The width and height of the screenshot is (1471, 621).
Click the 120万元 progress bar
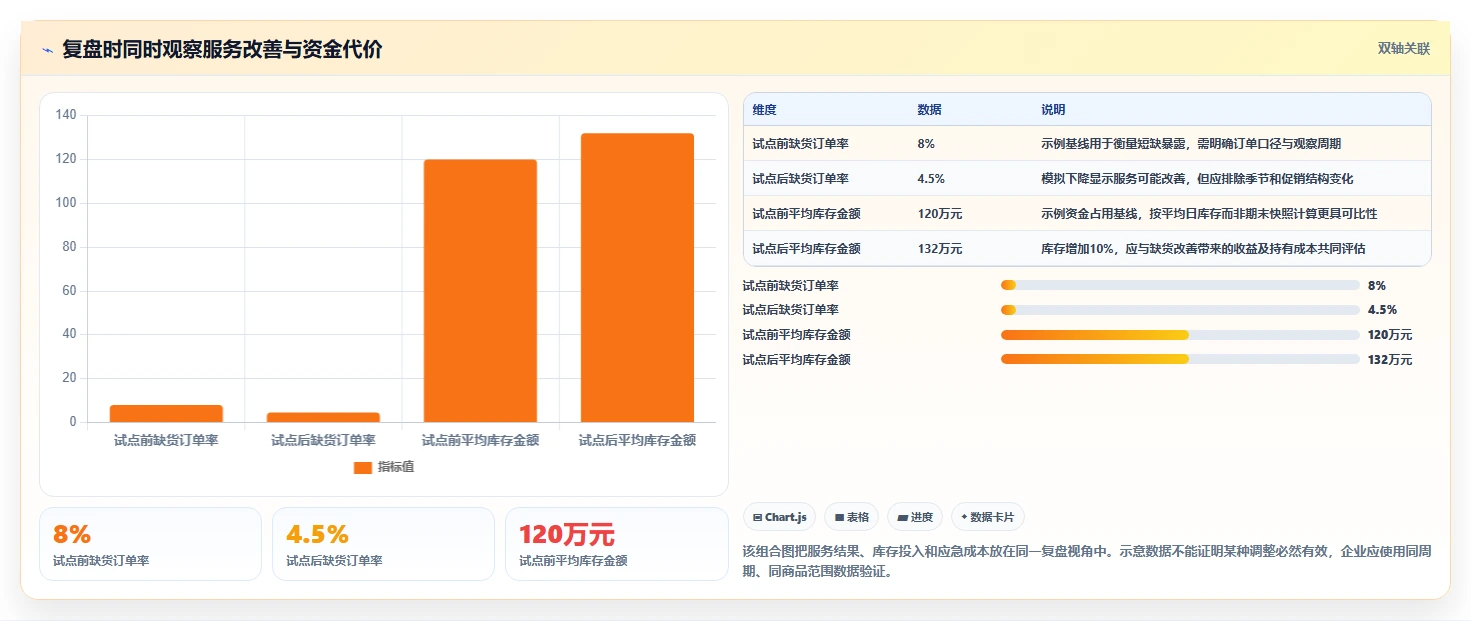(x=1180, y=335)
